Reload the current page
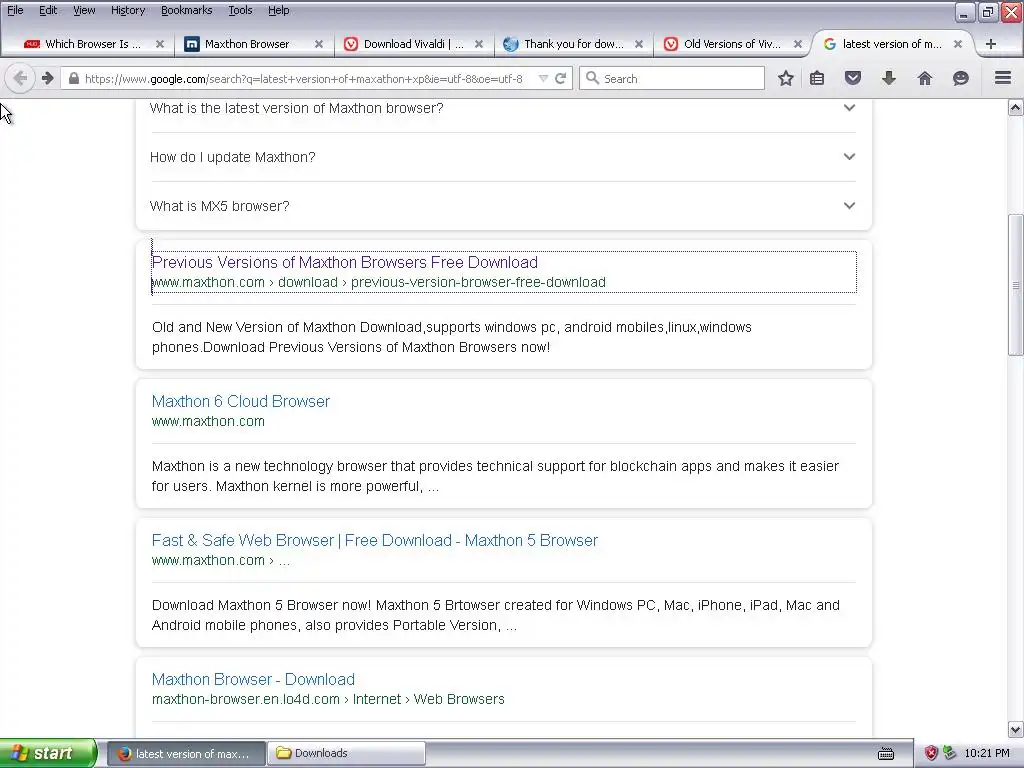The height and width of the screenshot is (768, 1024). click(560, 78)
